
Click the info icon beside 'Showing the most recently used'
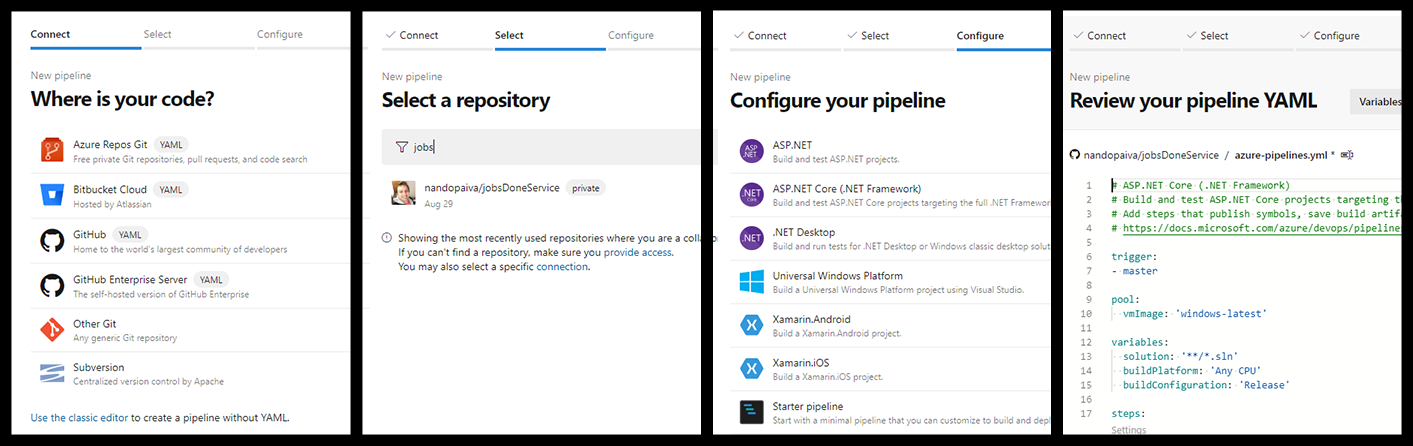coord(387,238)
